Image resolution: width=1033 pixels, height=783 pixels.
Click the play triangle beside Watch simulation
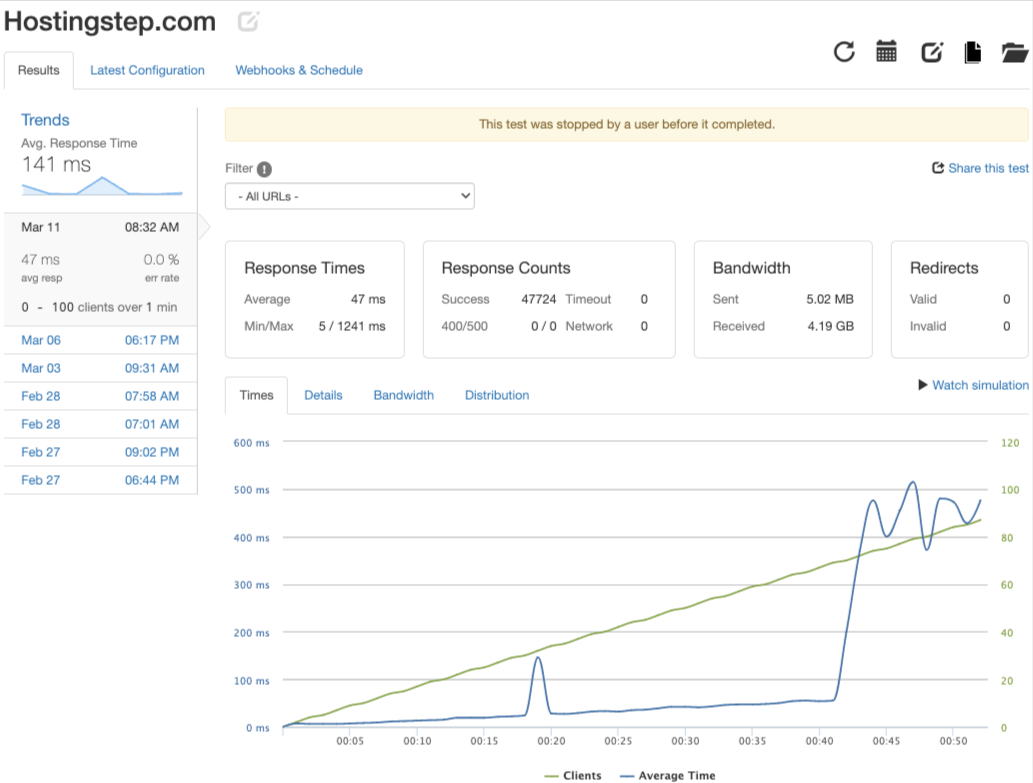[x=923, y=385]
